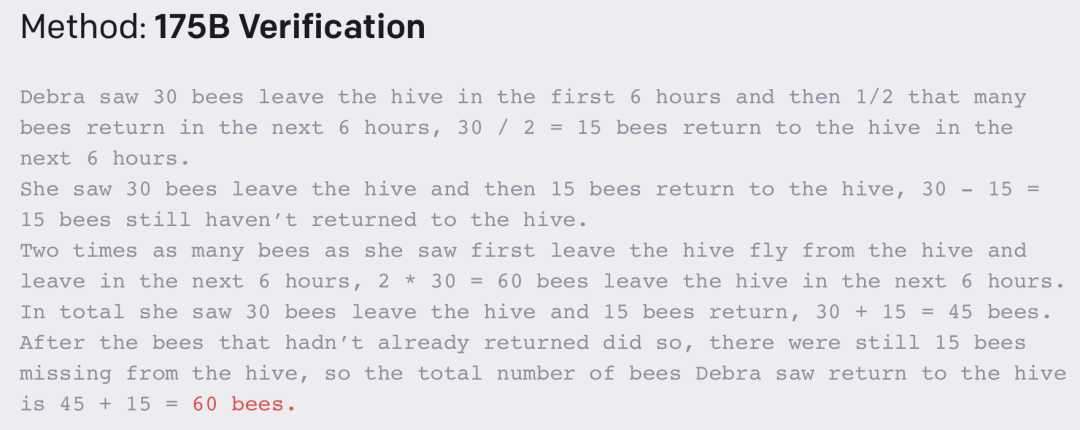Click the "Method: 175B Verification" heading
Image resolution: width=1080 pixels, height=430 pixels.
click(223, 27)
